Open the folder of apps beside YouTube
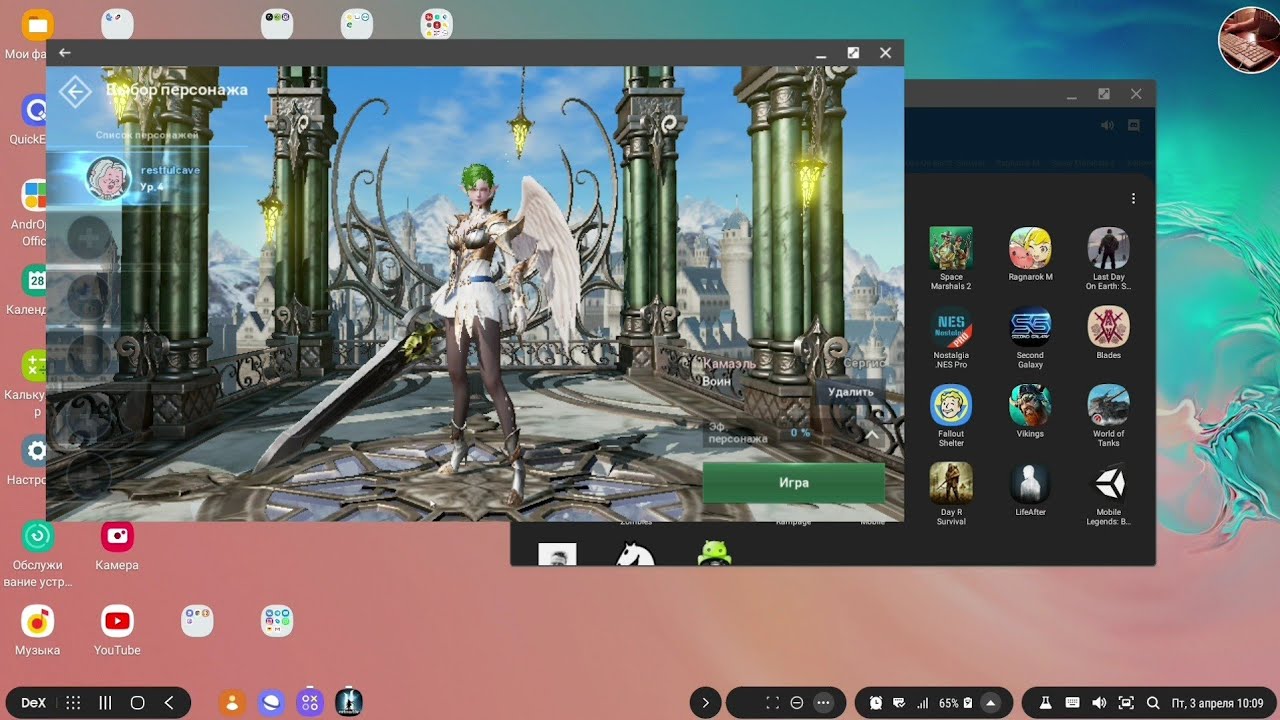 click(x=197, y=621)
